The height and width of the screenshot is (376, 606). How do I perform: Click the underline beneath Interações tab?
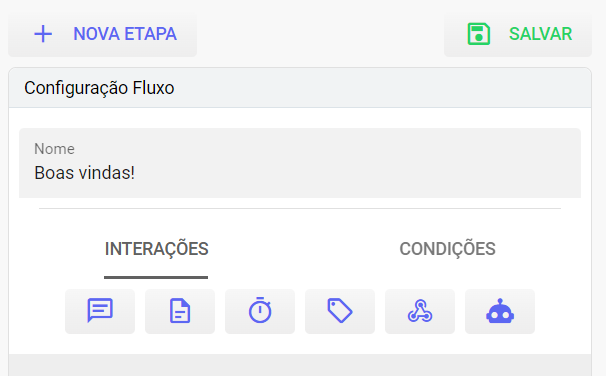coord(156,277)
